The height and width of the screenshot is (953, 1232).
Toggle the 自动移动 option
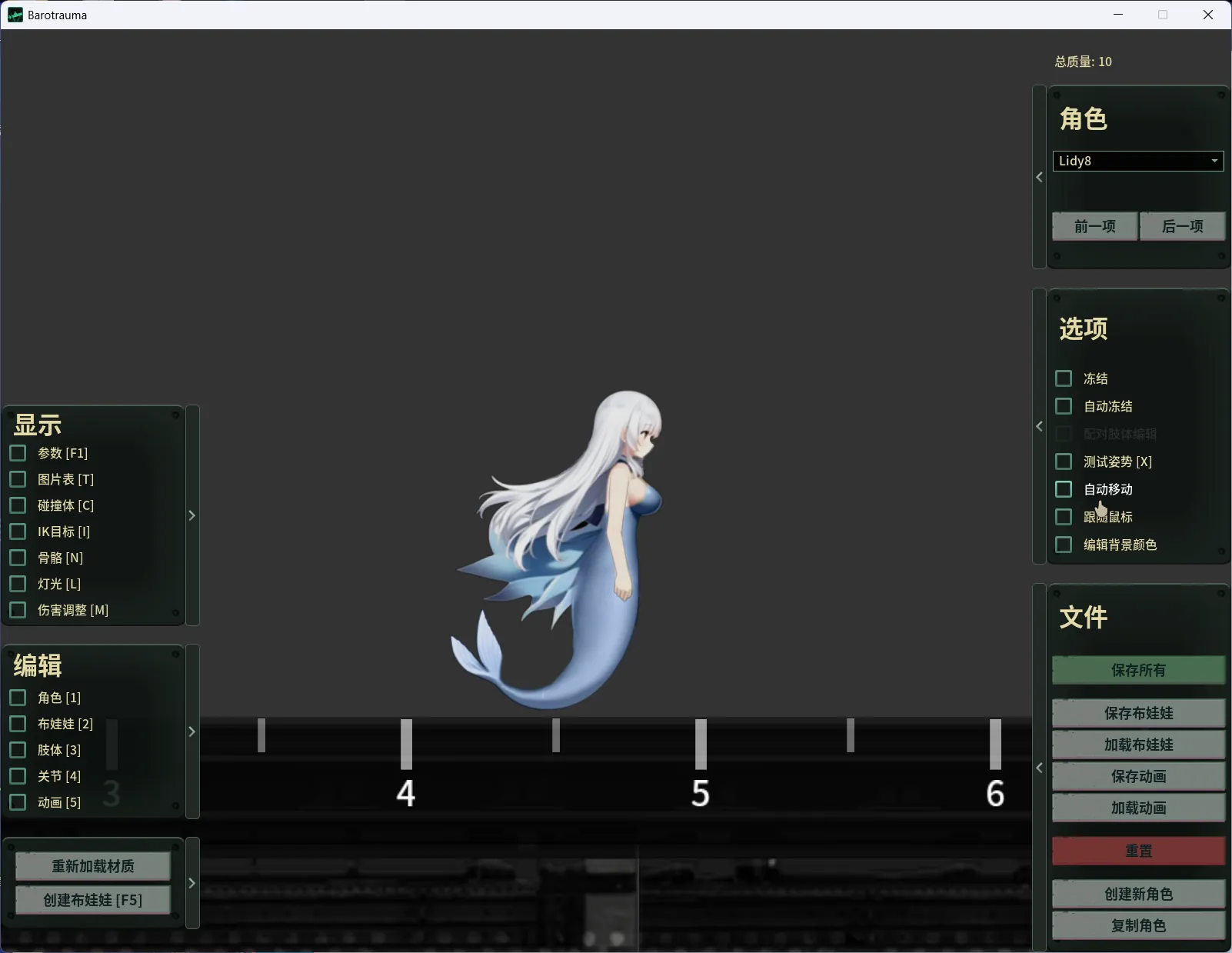tap(1064, 489)
